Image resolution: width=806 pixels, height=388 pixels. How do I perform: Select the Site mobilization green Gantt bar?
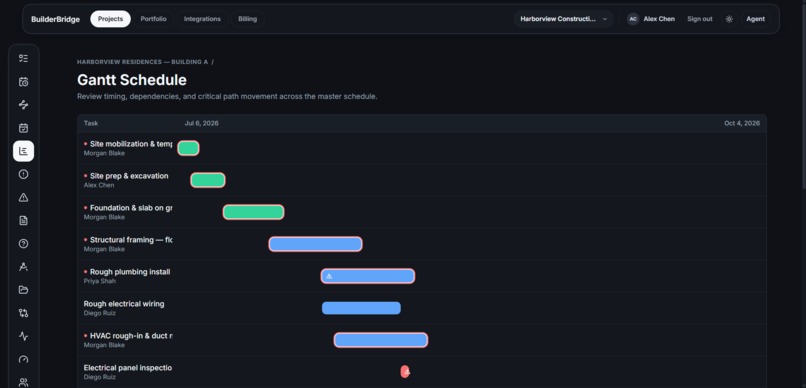click(188, 148)
